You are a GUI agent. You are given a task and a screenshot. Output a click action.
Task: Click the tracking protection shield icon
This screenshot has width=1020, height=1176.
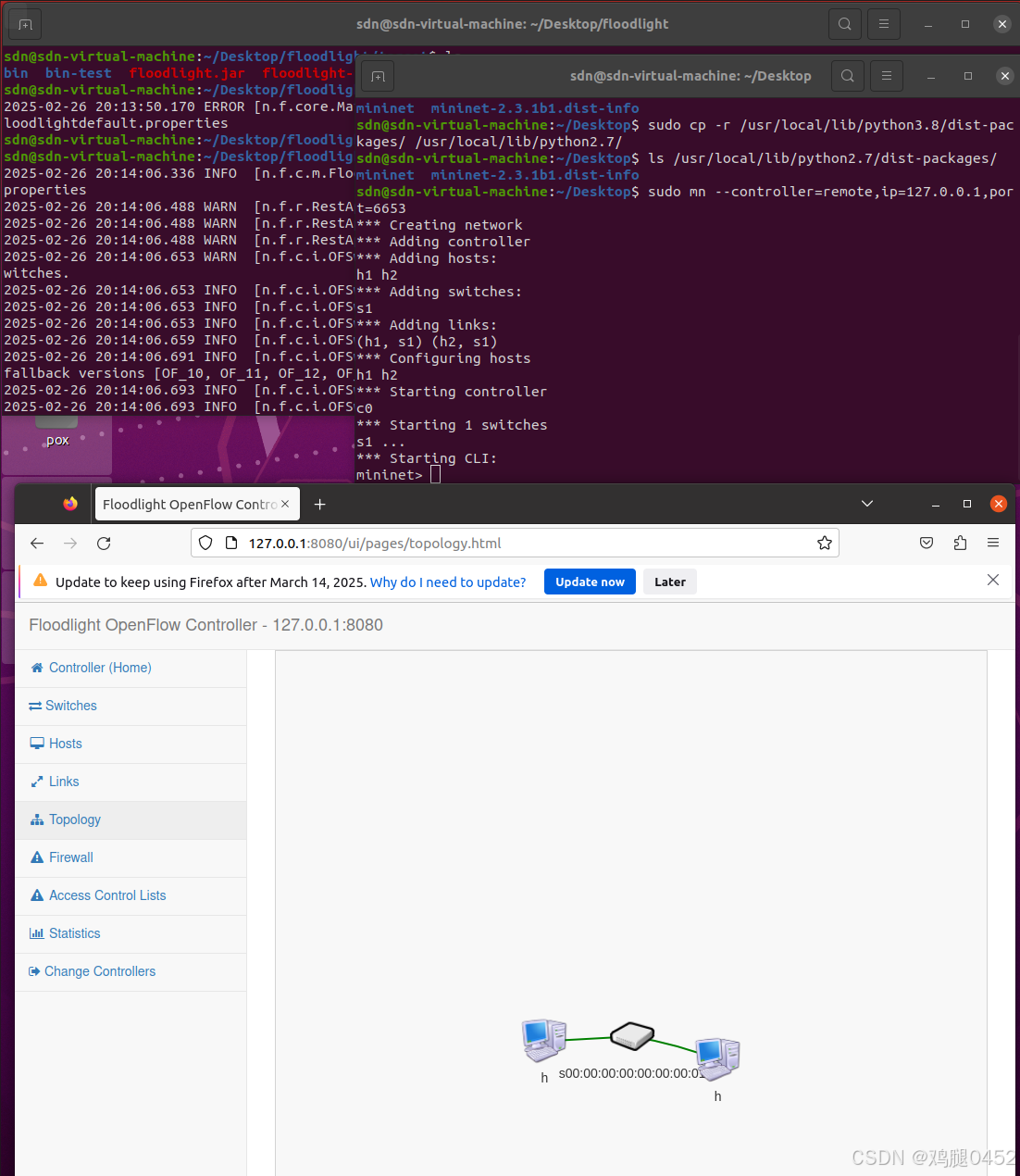pyautogui.click(x=206, y=543)
